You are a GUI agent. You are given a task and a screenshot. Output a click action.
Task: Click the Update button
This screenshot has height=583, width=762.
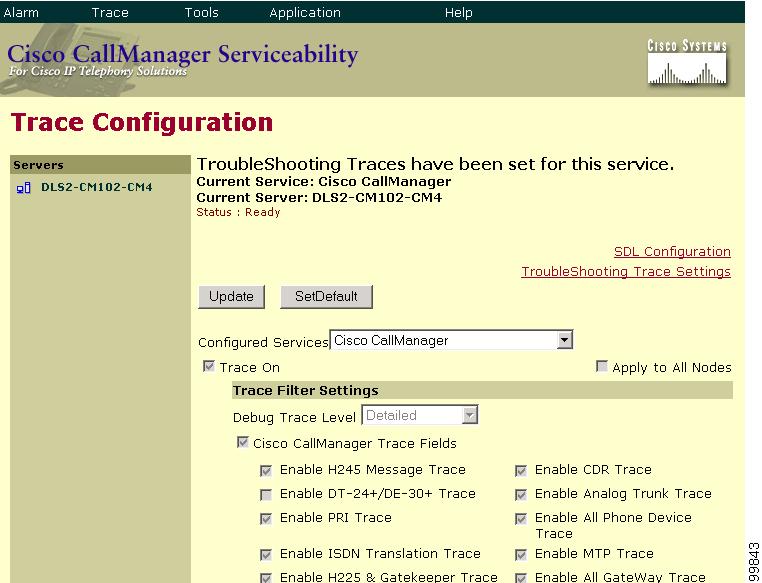(x=231, y=297)
